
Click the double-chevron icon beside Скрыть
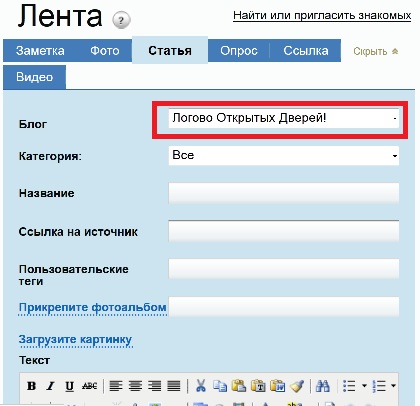pos(395,51)
